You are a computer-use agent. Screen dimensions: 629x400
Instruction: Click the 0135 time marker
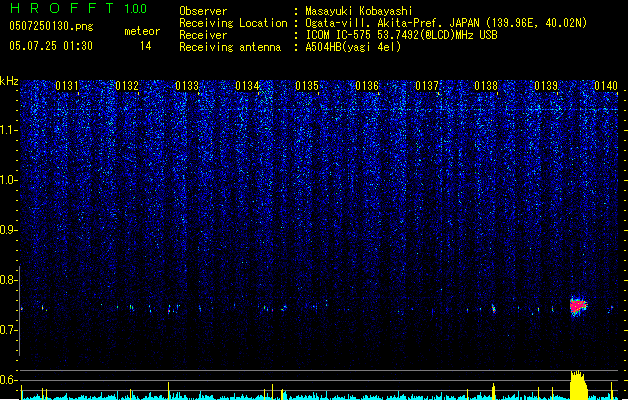pos(307,86)
